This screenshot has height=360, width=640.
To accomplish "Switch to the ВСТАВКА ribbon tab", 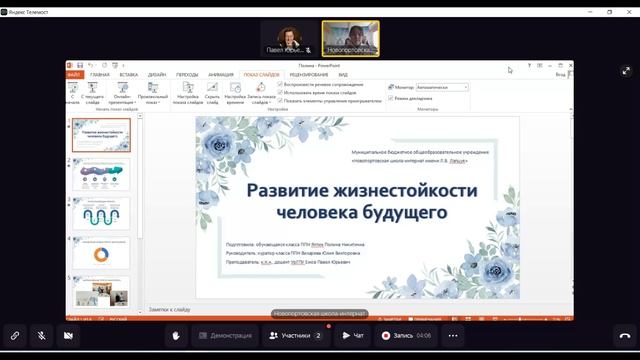I will coord(129,75).
